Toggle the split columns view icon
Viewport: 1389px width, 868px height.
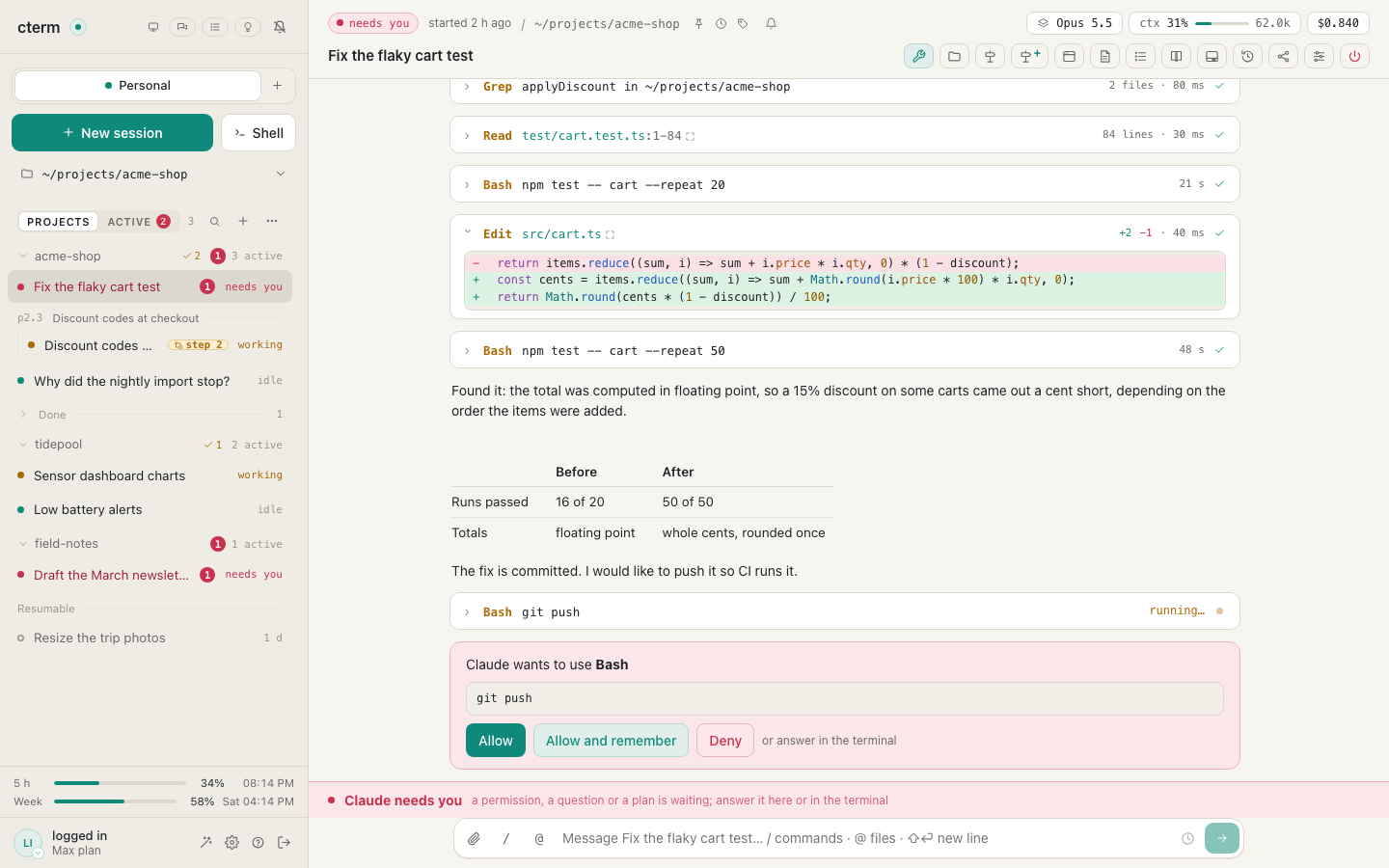tap(1176, 56)
